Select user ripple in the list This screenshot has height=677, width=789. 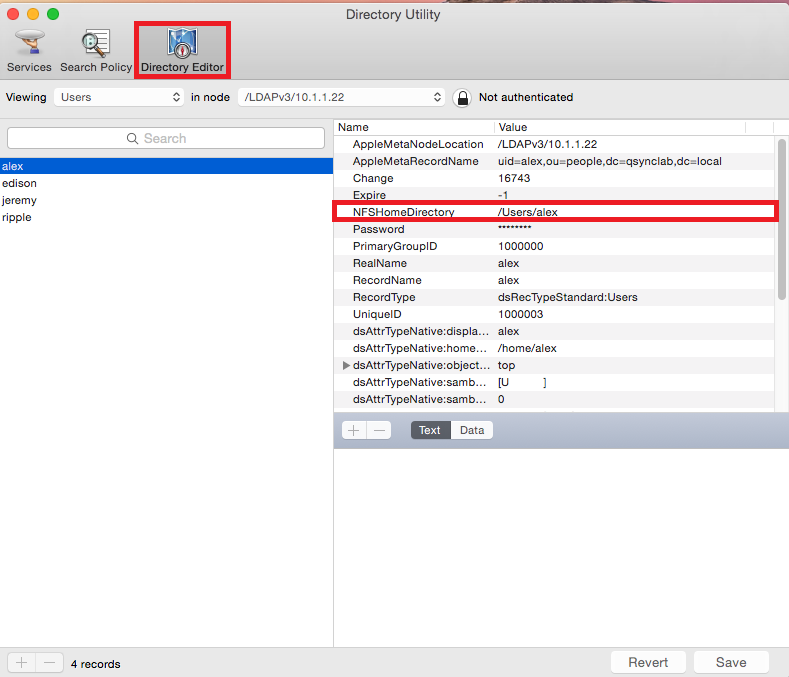(166, 217)
